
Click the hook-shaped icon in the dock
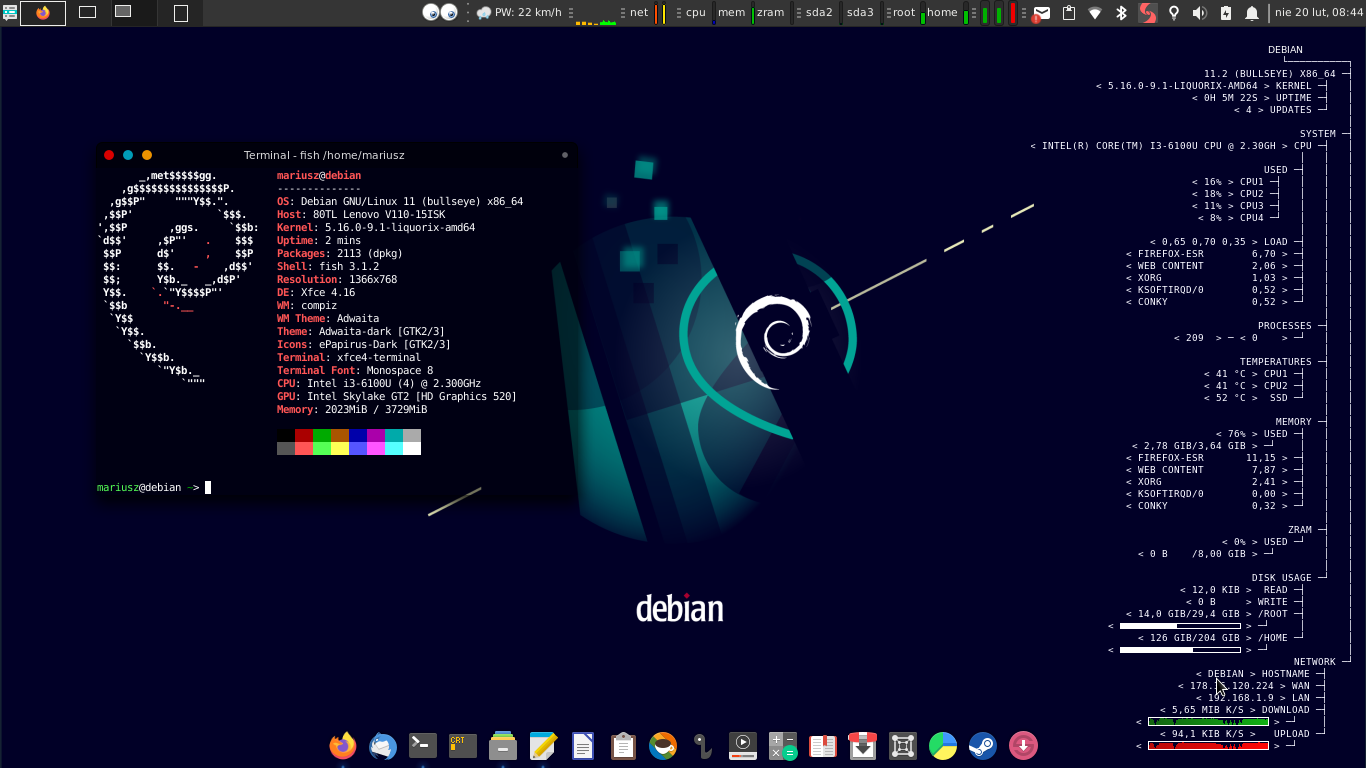[x=703, y=745]
